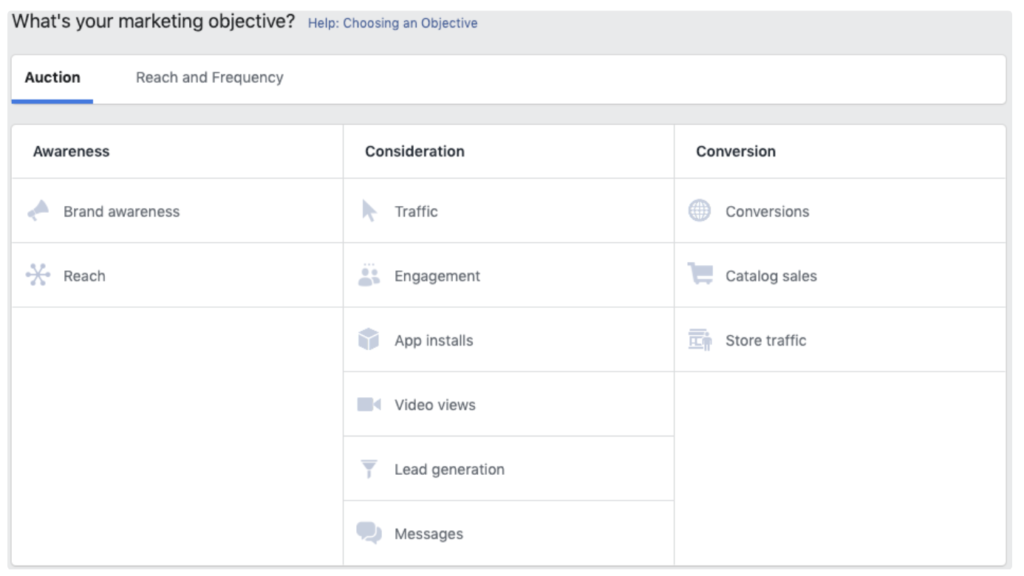Click the Consideration column header

pyautogui.click(x=415, y=152)
